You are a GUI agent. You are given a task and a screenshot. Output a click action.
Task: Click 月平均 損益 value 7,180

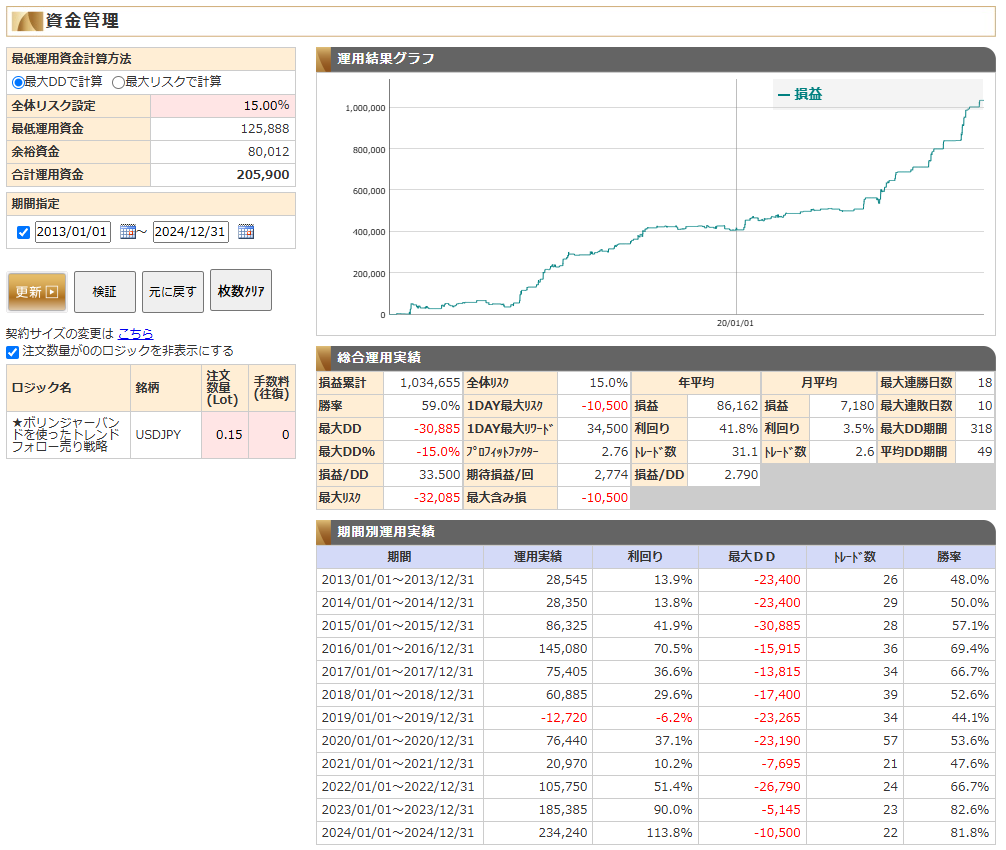(857, 405)
